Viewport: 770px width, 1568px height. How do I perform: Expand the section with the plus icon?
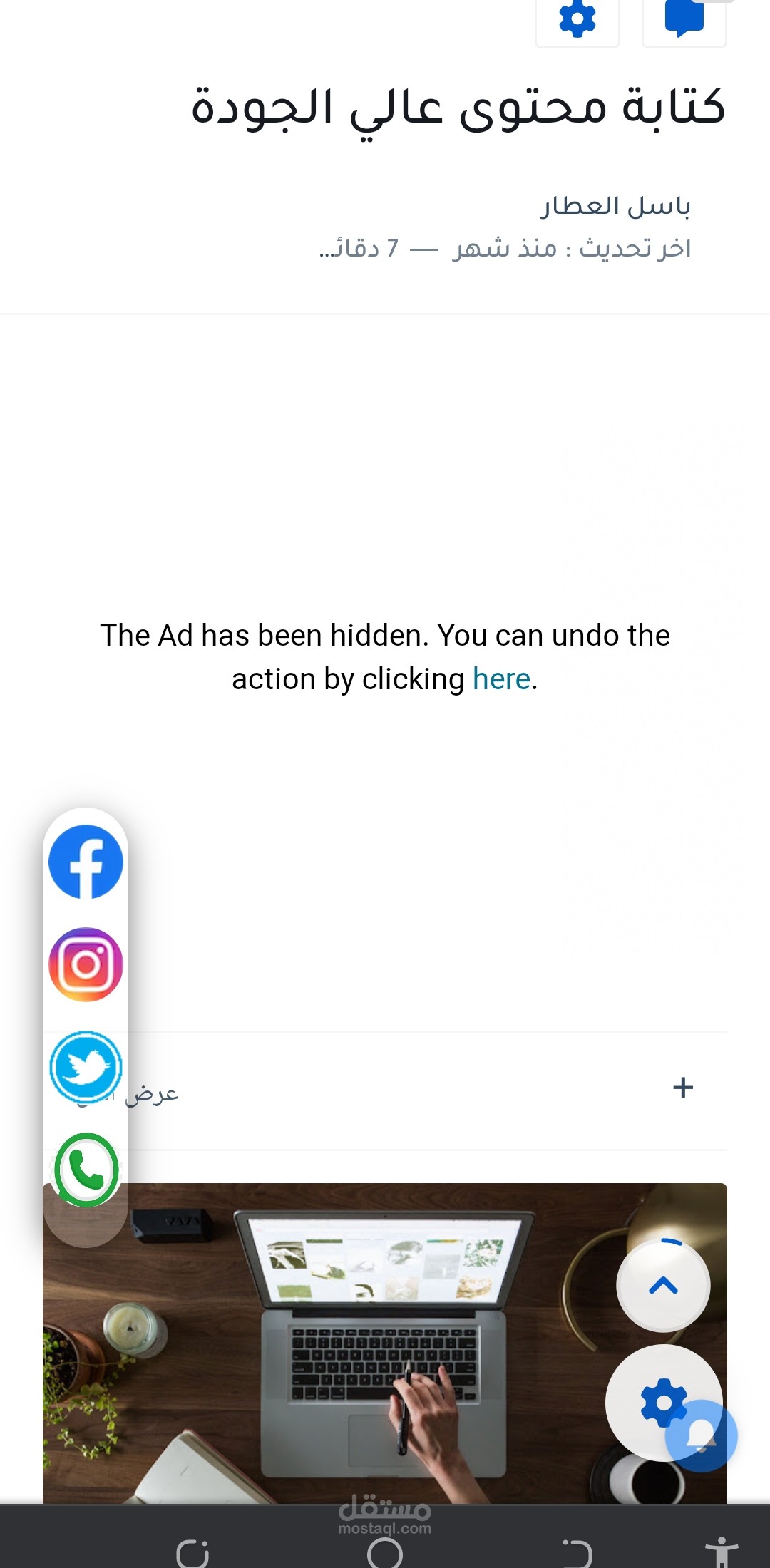683,1088
